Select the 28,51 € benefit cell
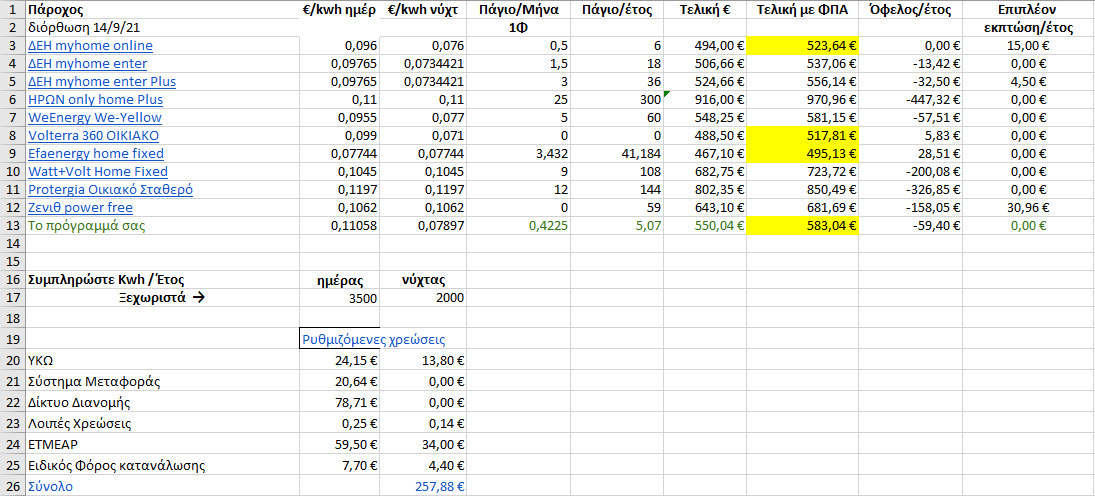 pos(911,154)
